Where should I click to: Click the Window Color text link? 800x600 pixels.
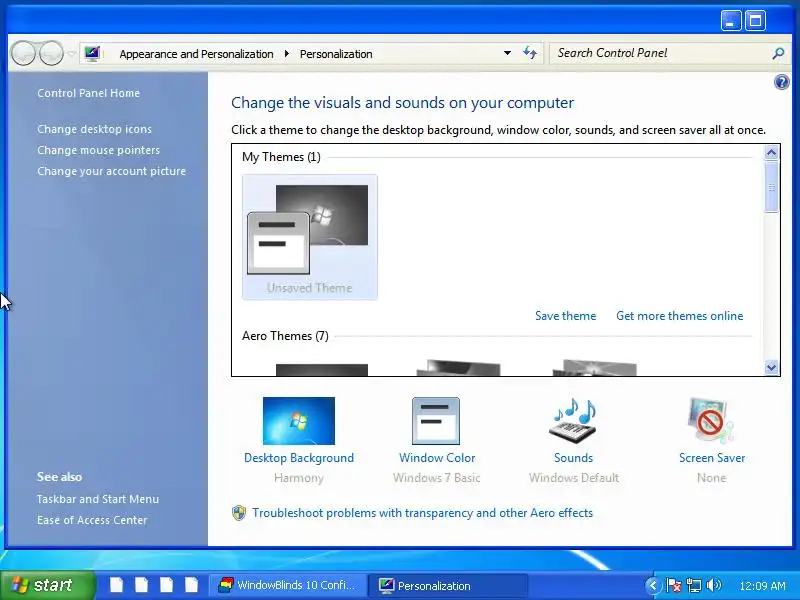[x=437, y=458]
